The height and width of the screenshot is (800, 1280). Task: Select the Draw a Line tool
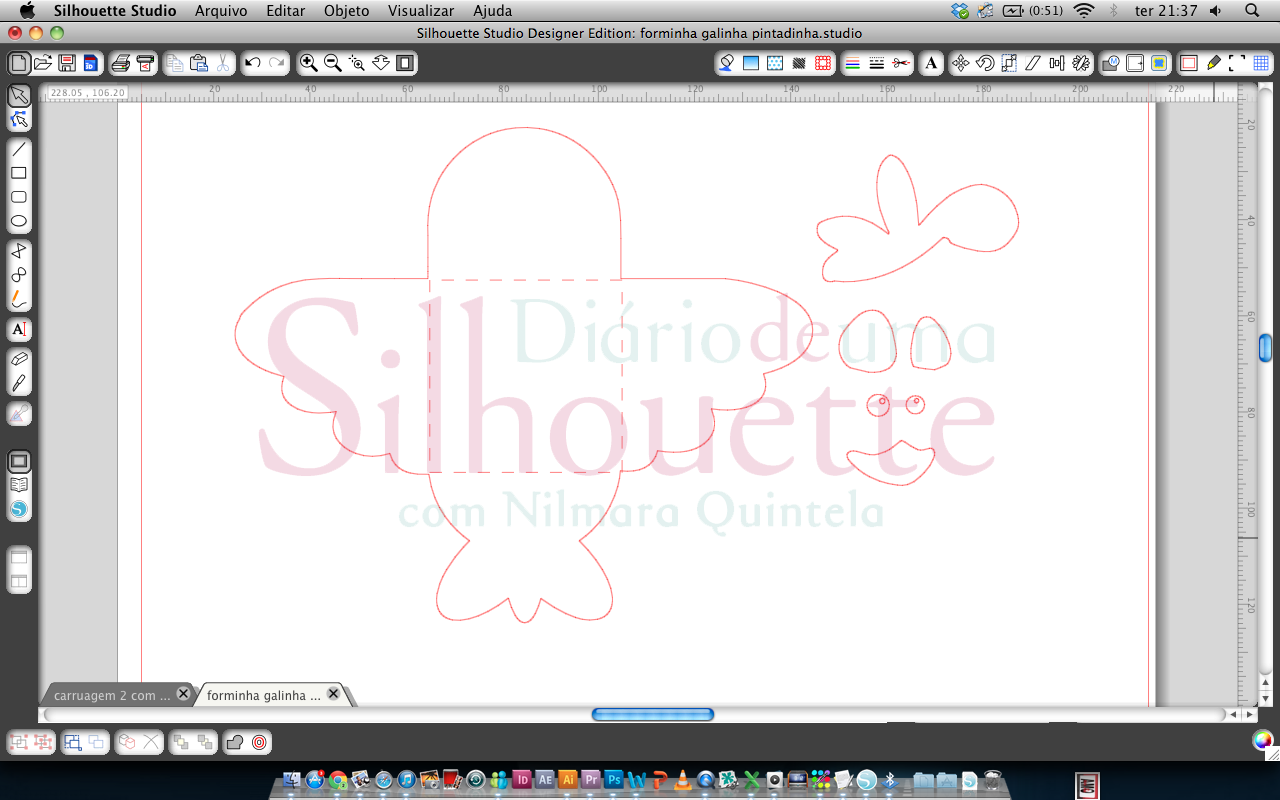19,149
